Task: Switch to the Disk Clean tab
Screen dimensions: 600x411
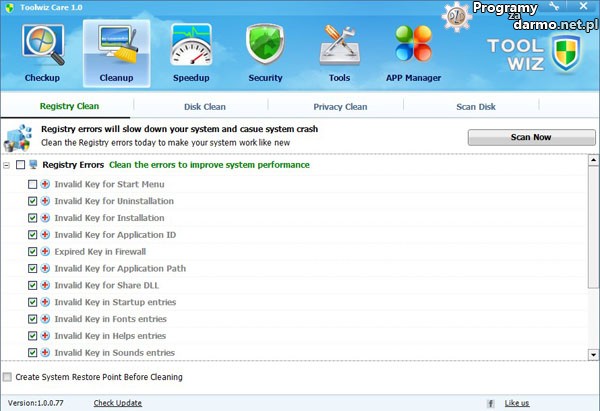Action: [x=204, y=106]
